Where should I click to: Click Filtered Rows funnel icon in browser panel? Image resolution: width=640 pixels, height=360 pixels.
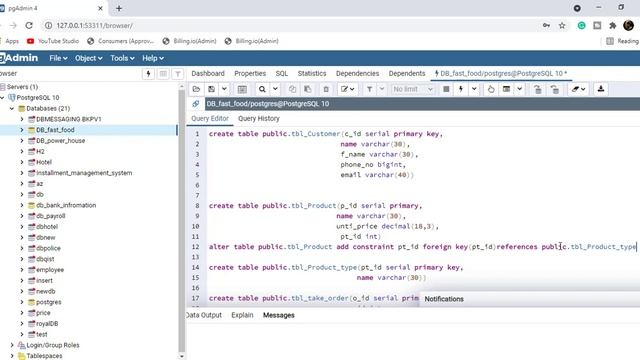(x=178, y=74)
